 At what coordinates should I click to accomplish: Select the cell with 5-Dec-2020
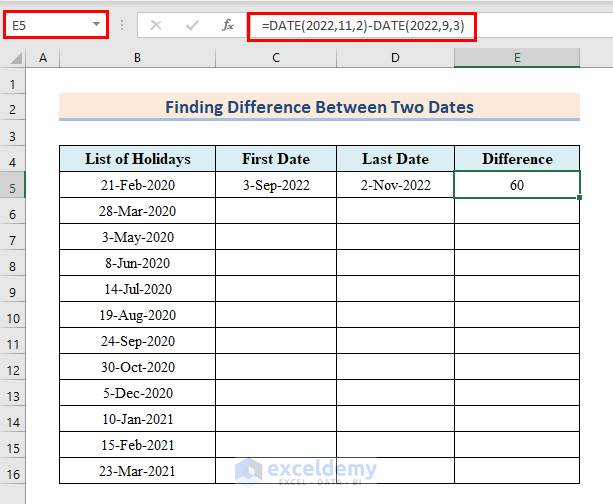click(137, 393)
